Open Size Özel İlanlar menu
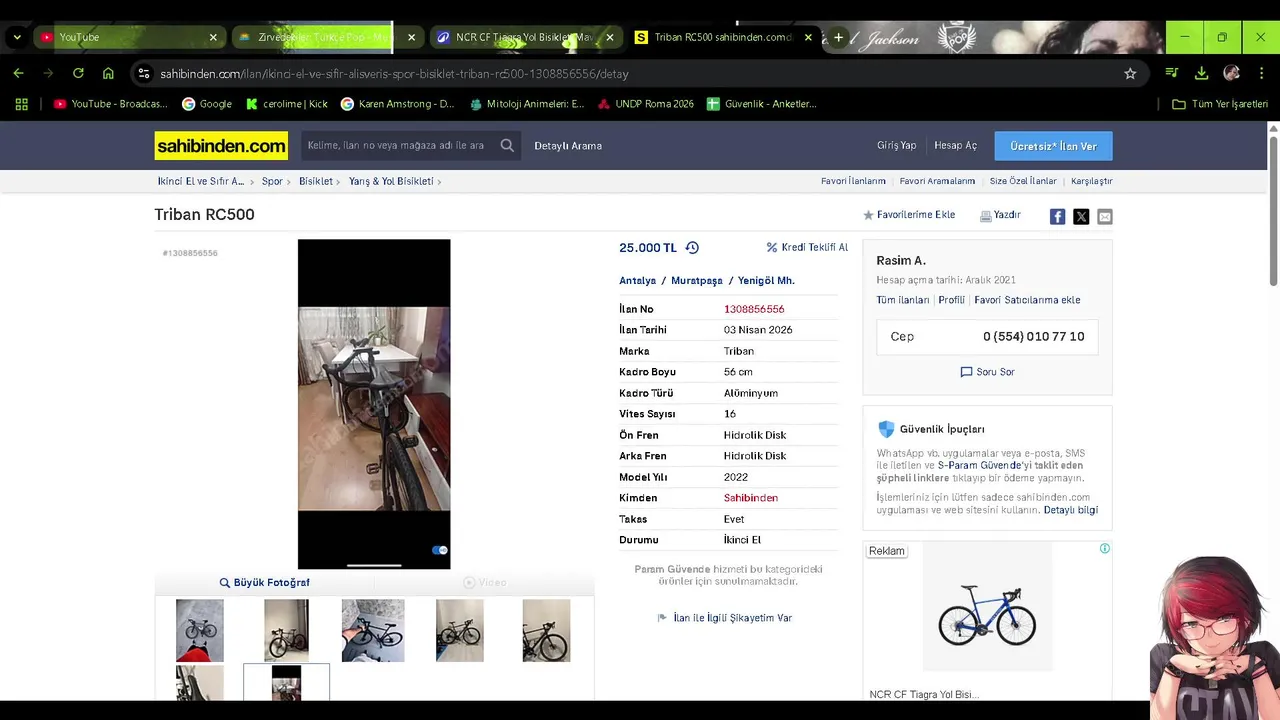Image resolution: width=1280 pixels, height=720 pixels. point(1023,181)
